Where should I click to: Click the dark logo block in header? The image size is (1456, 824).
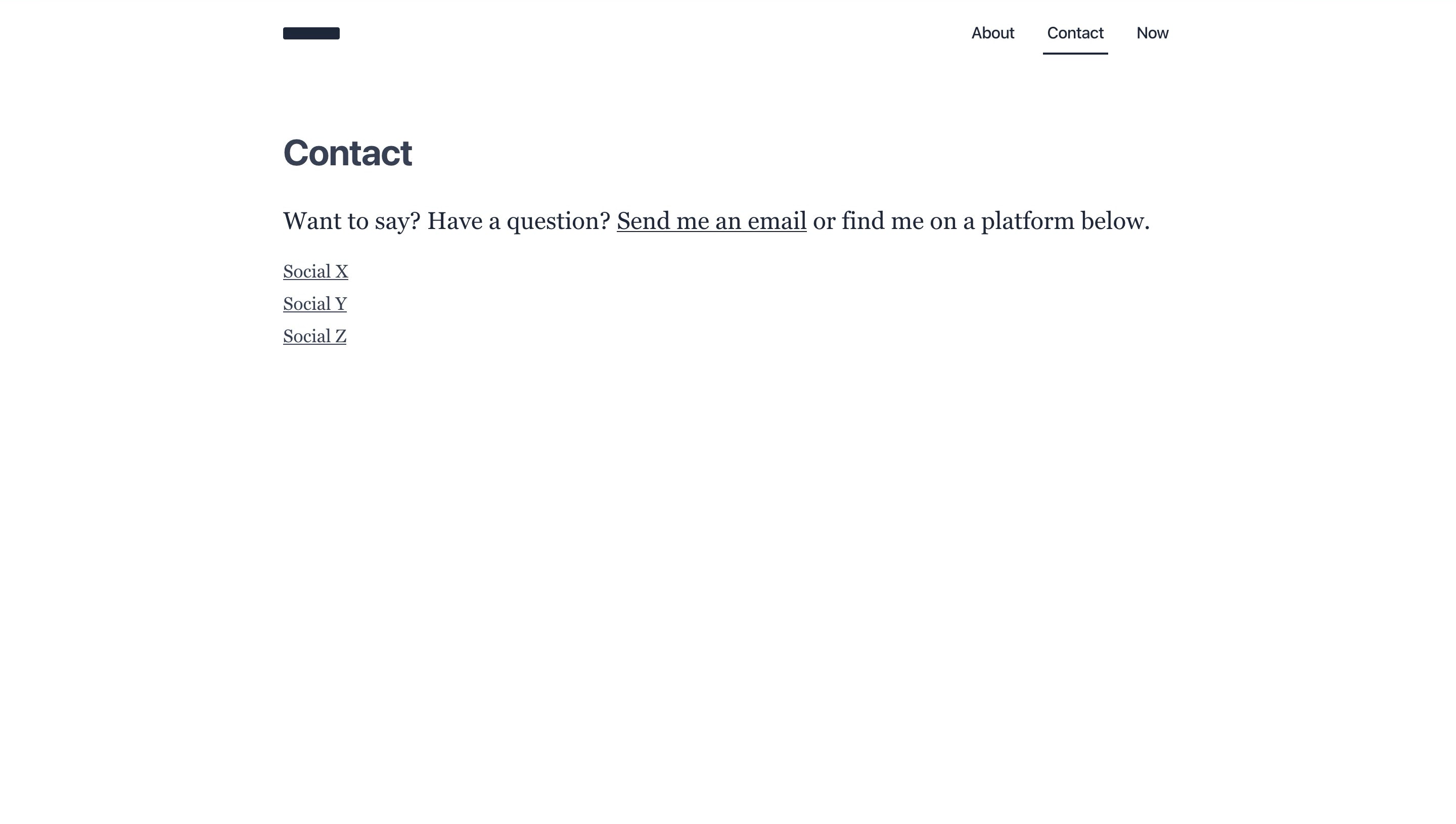[311, 33]
